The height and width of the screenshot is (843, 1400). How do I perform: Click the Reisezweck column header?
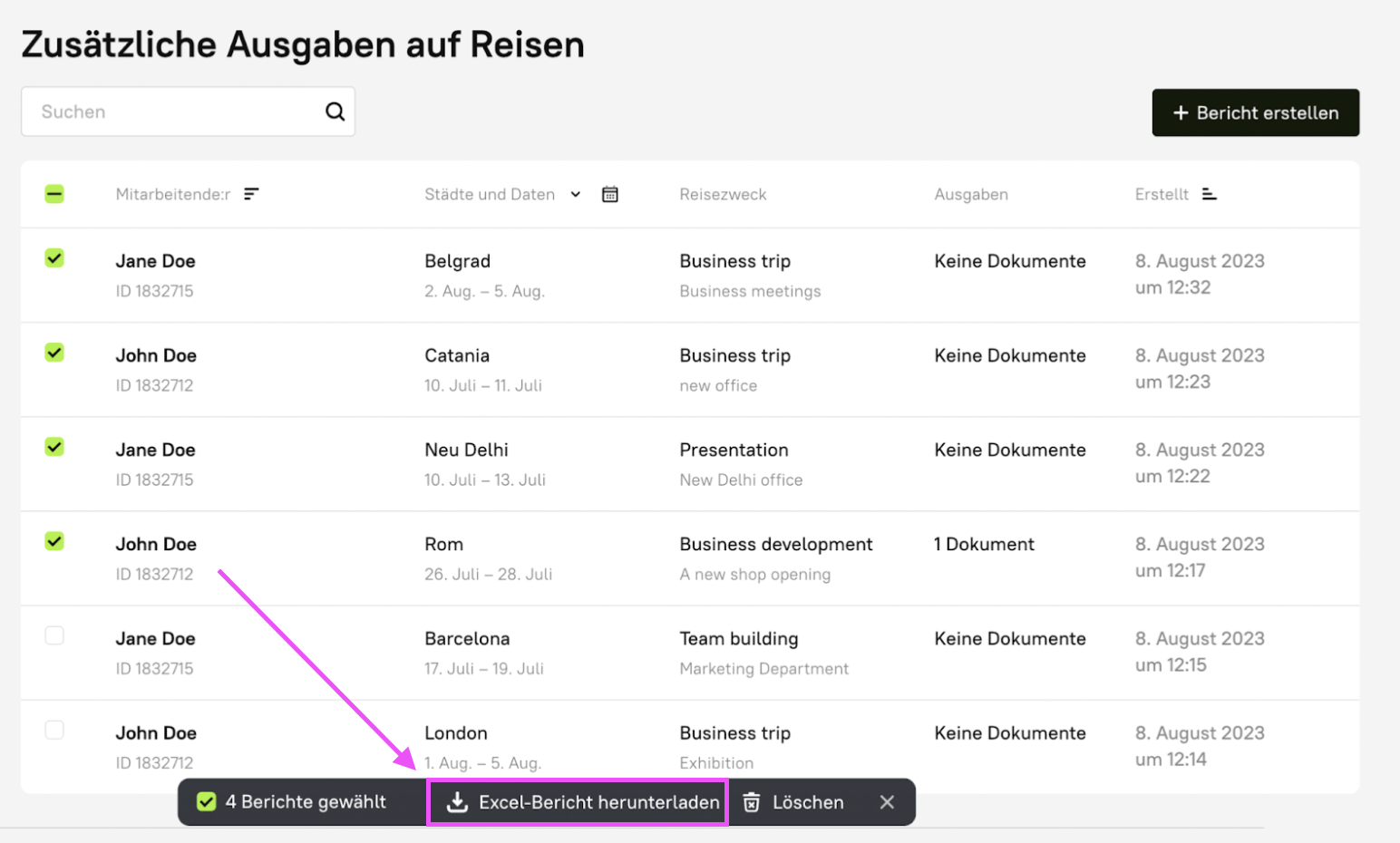(x=723, y=194)
